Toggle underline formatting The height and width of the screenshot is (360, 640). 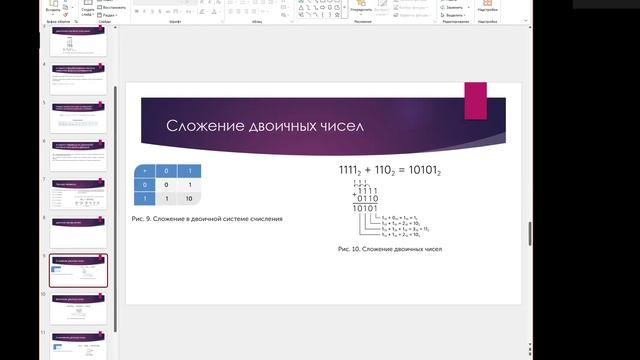pos(152,12)
